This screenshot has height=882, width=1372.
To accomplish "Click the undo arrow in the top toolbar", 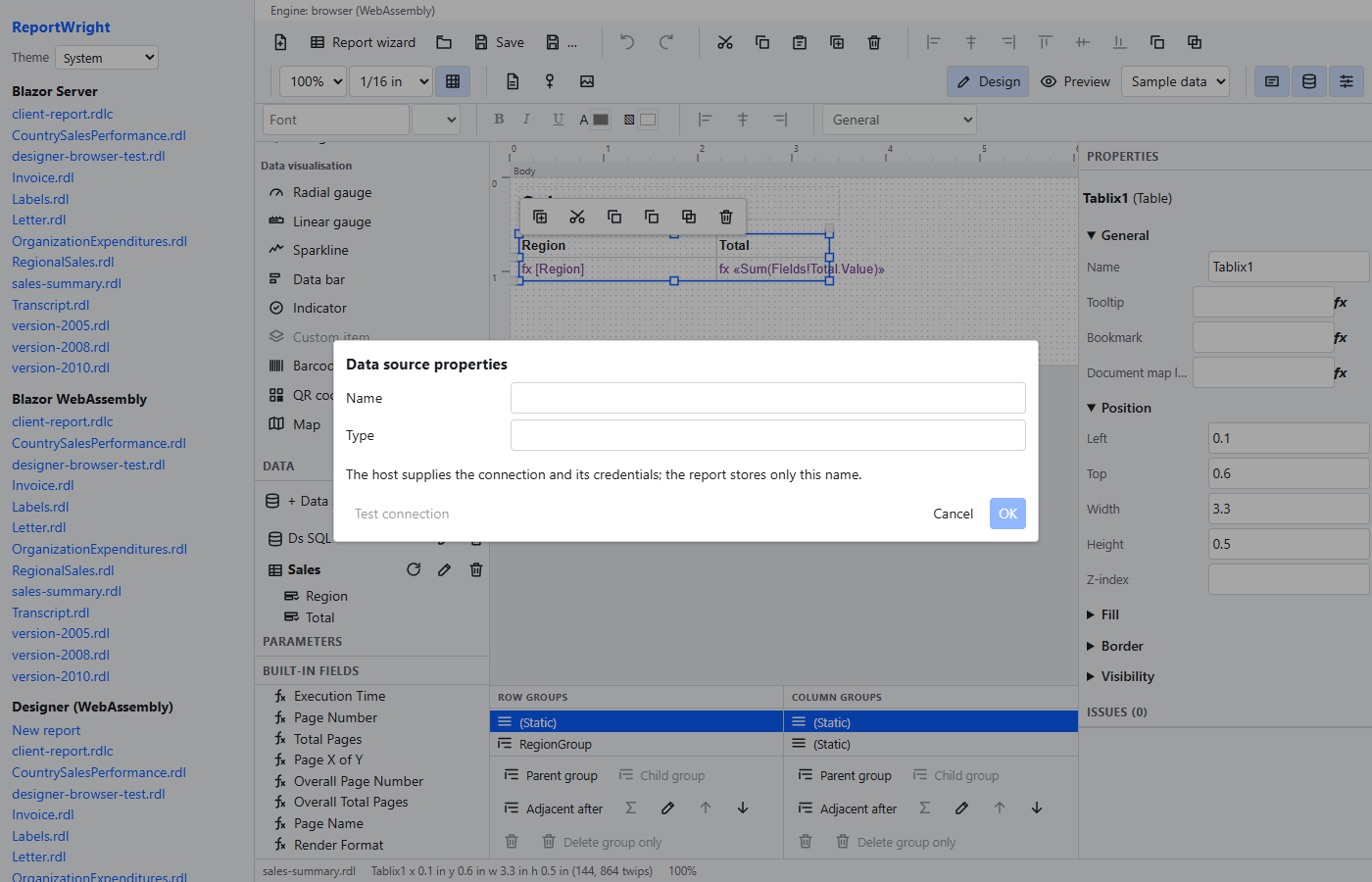I will (x=627, y=42).
